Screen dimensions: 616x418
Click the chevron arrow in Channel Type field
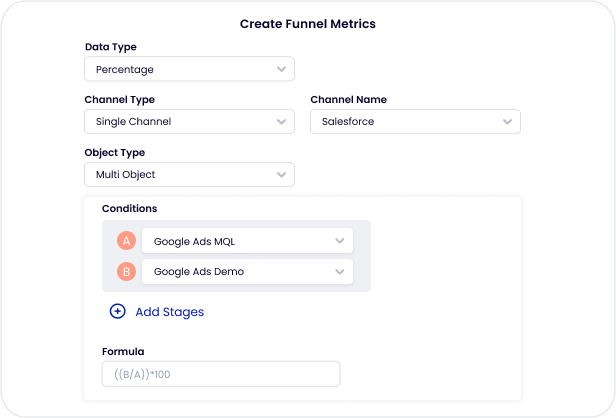[281, 122]
